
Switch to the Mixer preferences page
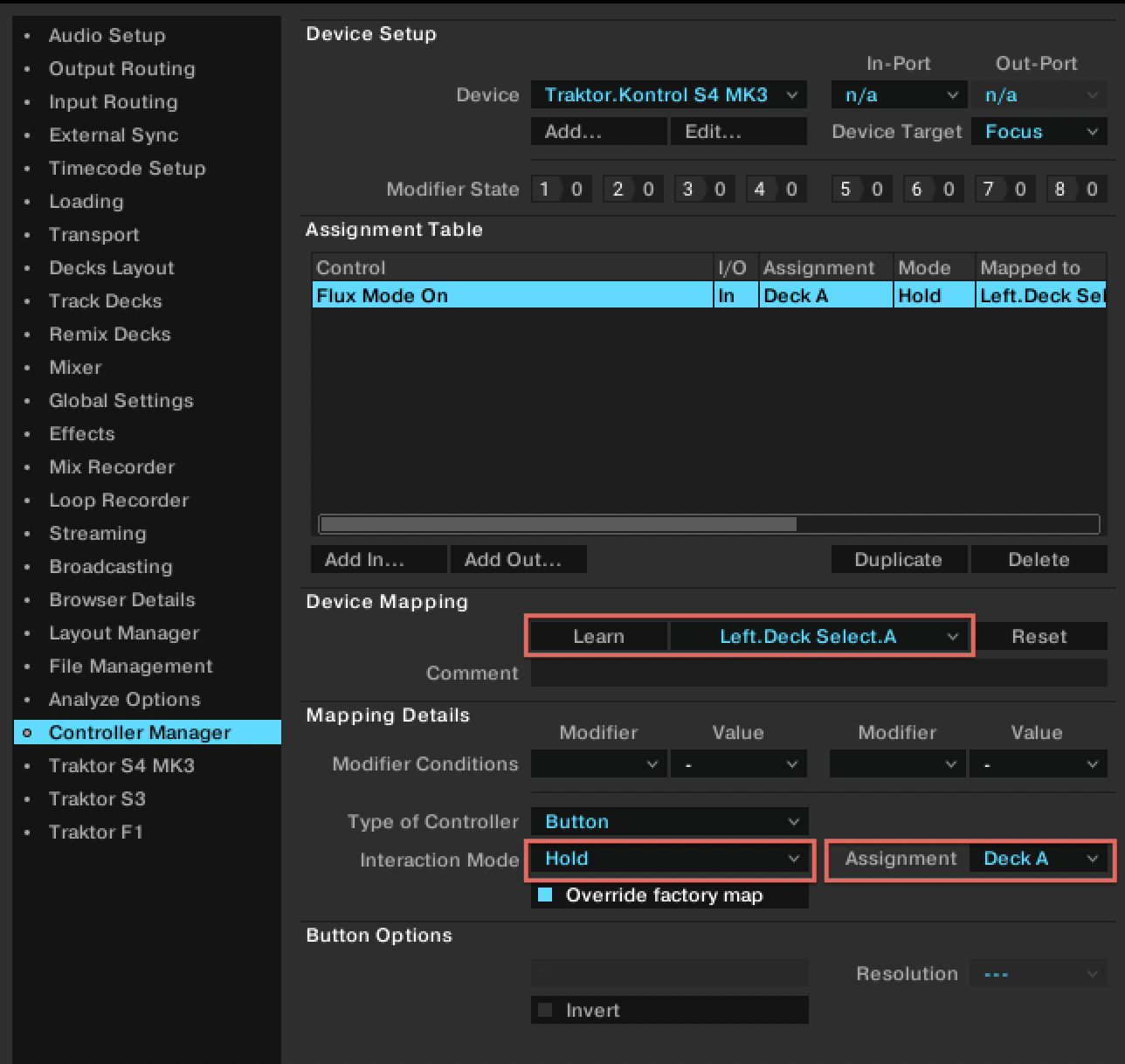click(x=75, y=368)
